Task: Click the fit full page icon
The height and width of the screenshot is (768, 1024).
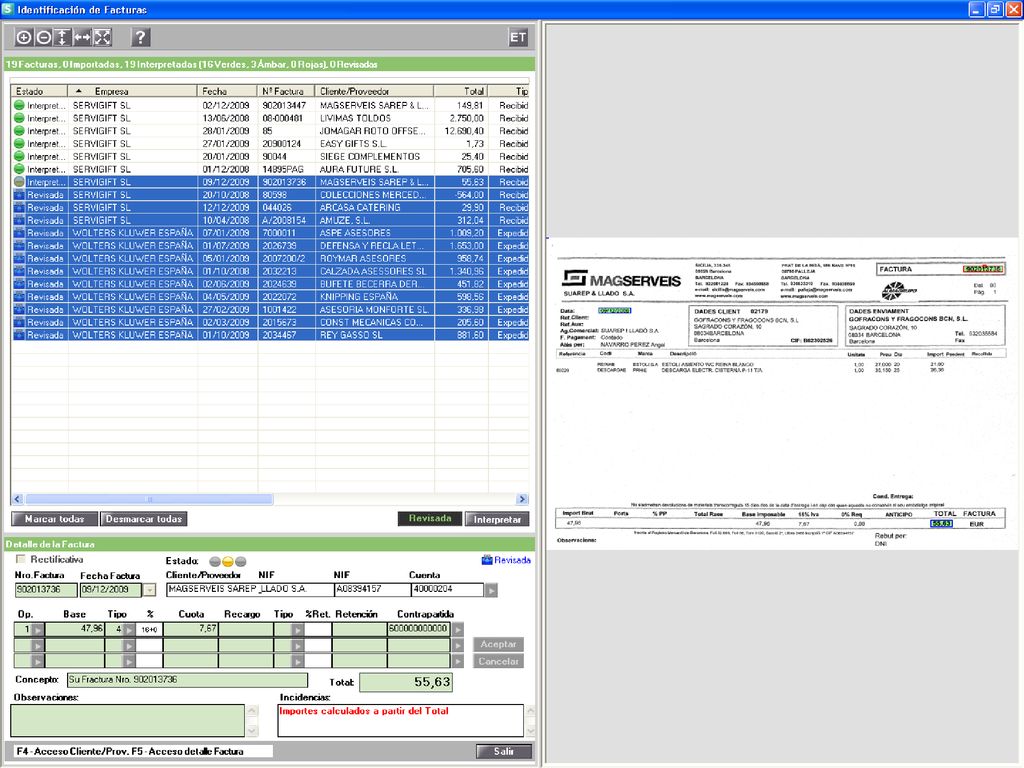Action: tap(103, 37)
